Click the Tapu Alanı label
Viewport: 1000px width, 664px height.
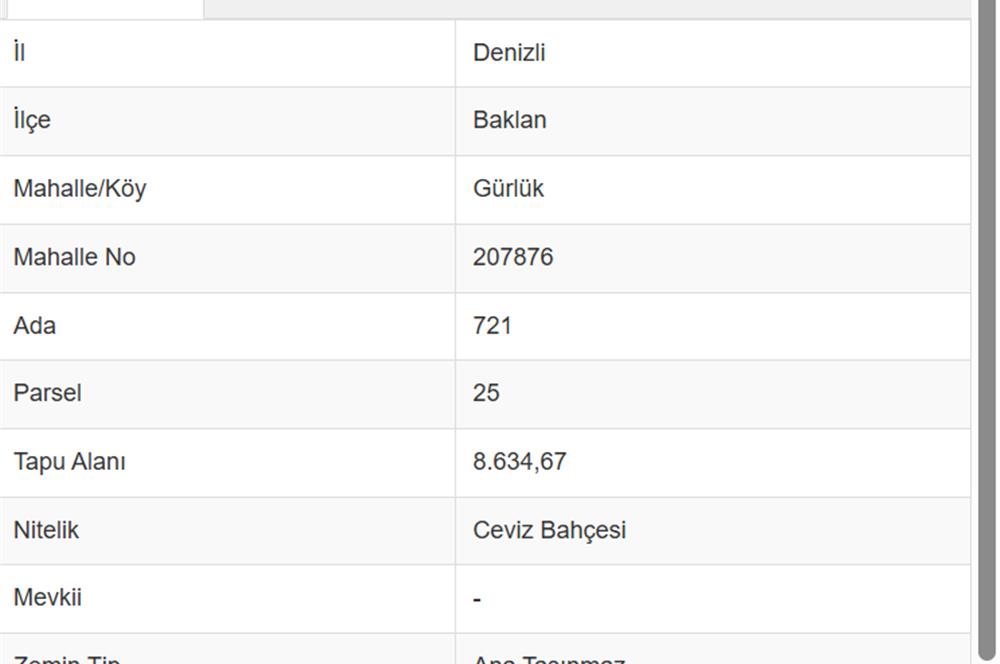point(69,462)
